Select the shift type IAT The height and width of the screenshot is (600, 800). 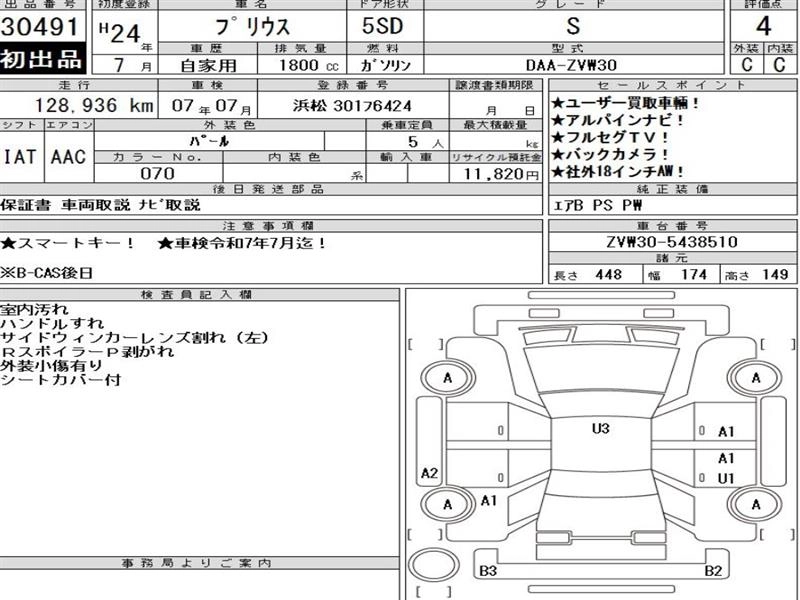point(20,157)
